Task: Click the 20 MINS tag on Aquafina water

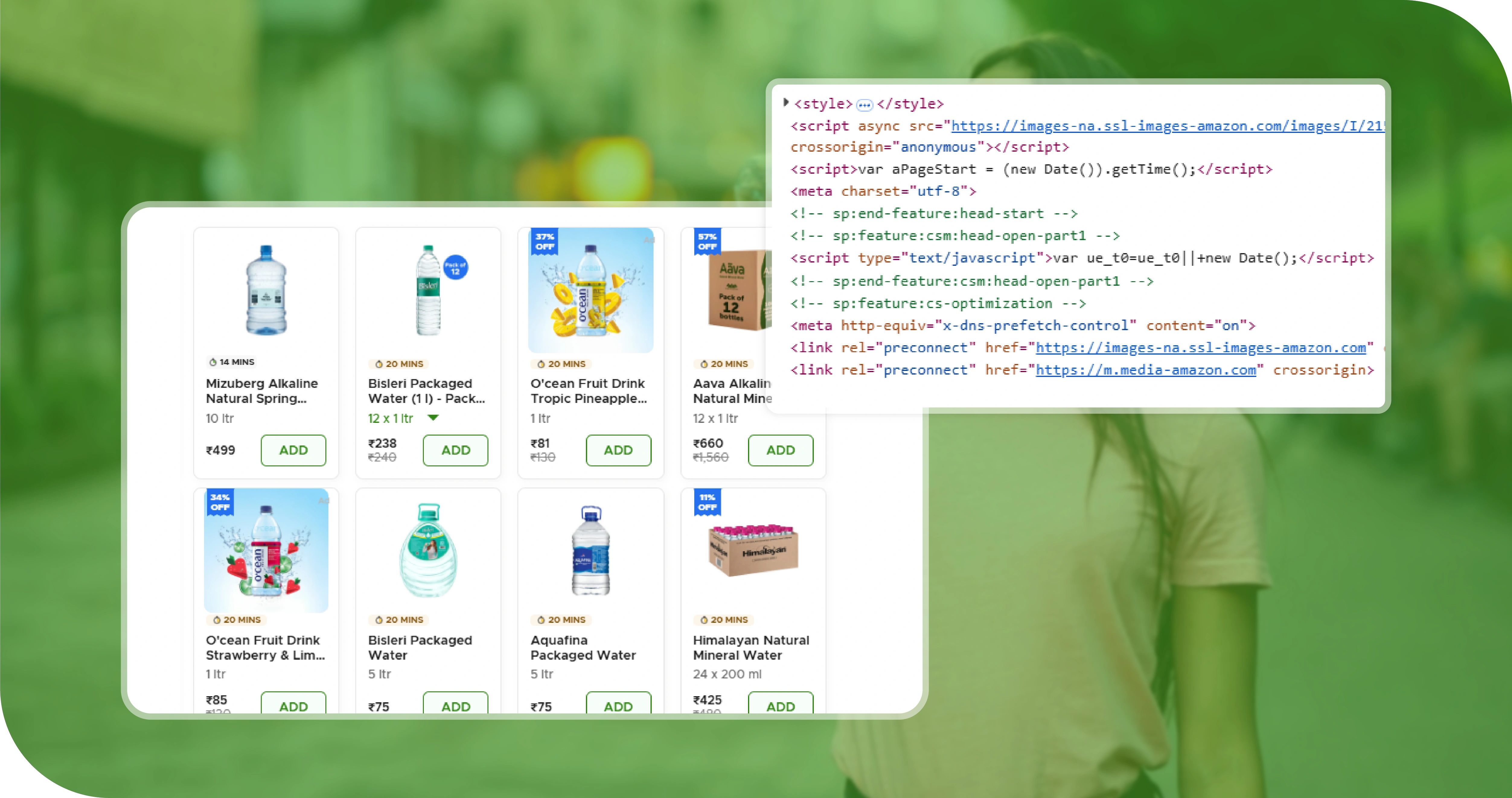Action: 562,619
